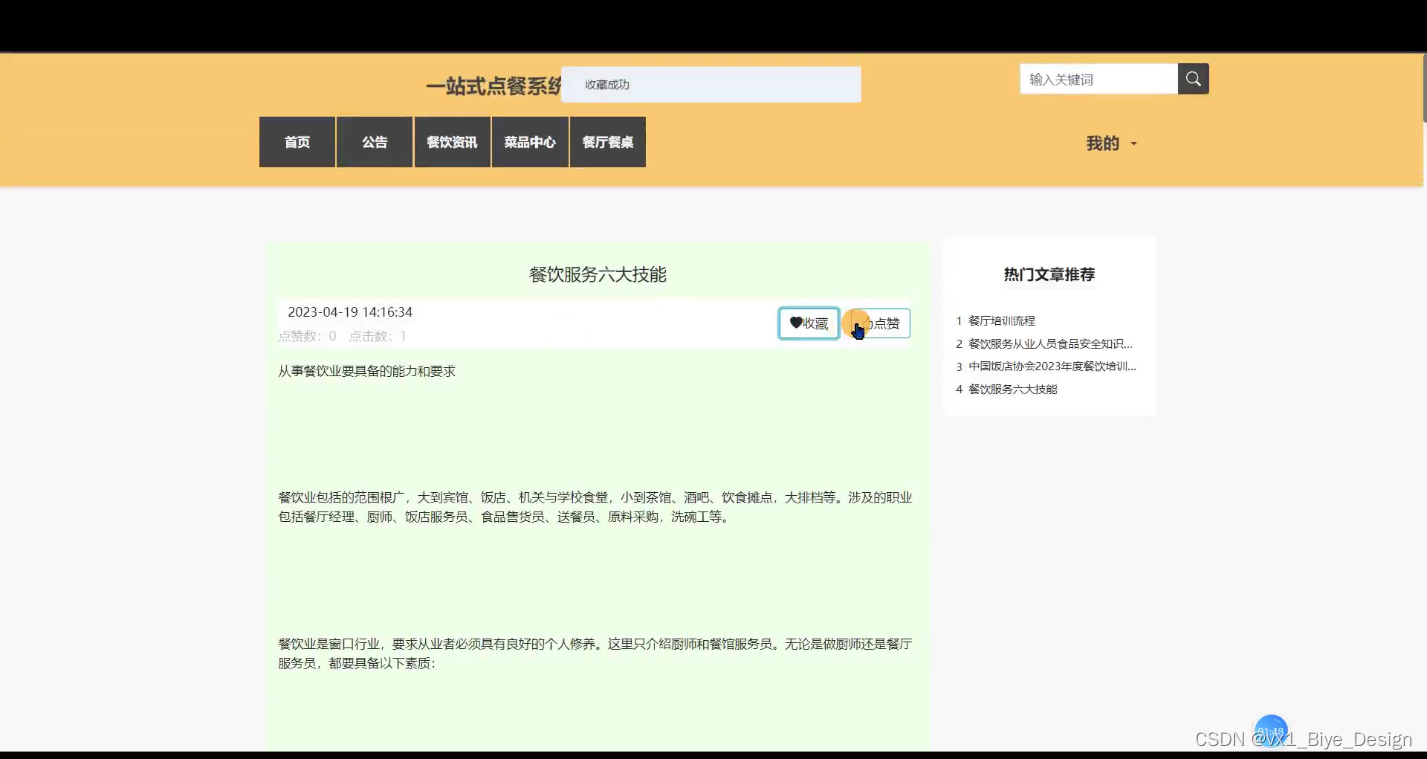
Task: Open the recommended article 餐厅培训流程
Action: (1002, 321)
